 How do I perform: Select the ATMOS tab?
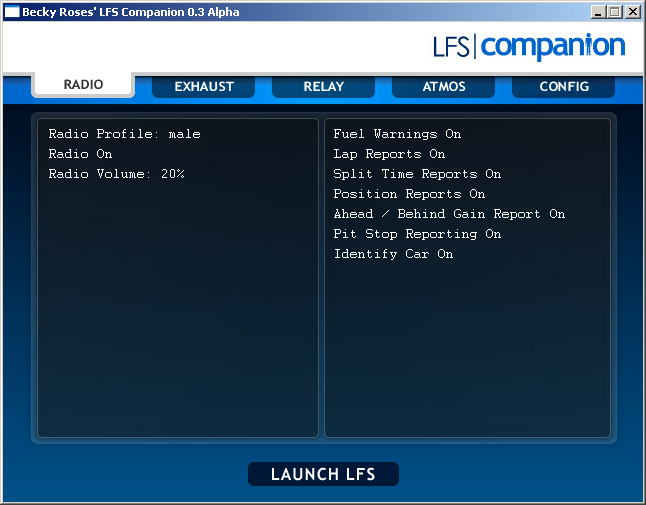coord(444,87)
